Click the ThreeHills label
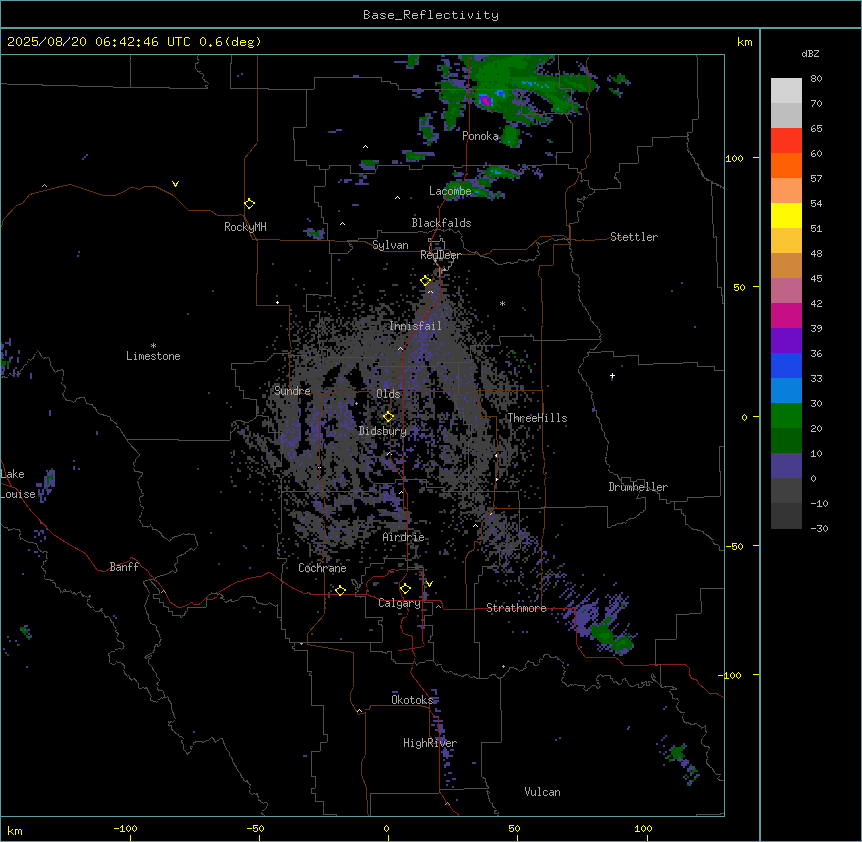Screen dimensions: 862x842 [537, 418]
